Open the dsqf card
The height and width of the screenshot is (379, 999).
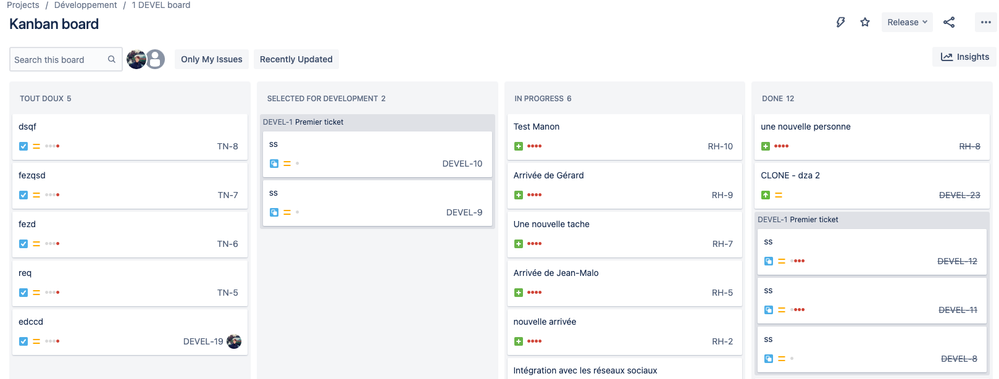click(x=130, y=136)
